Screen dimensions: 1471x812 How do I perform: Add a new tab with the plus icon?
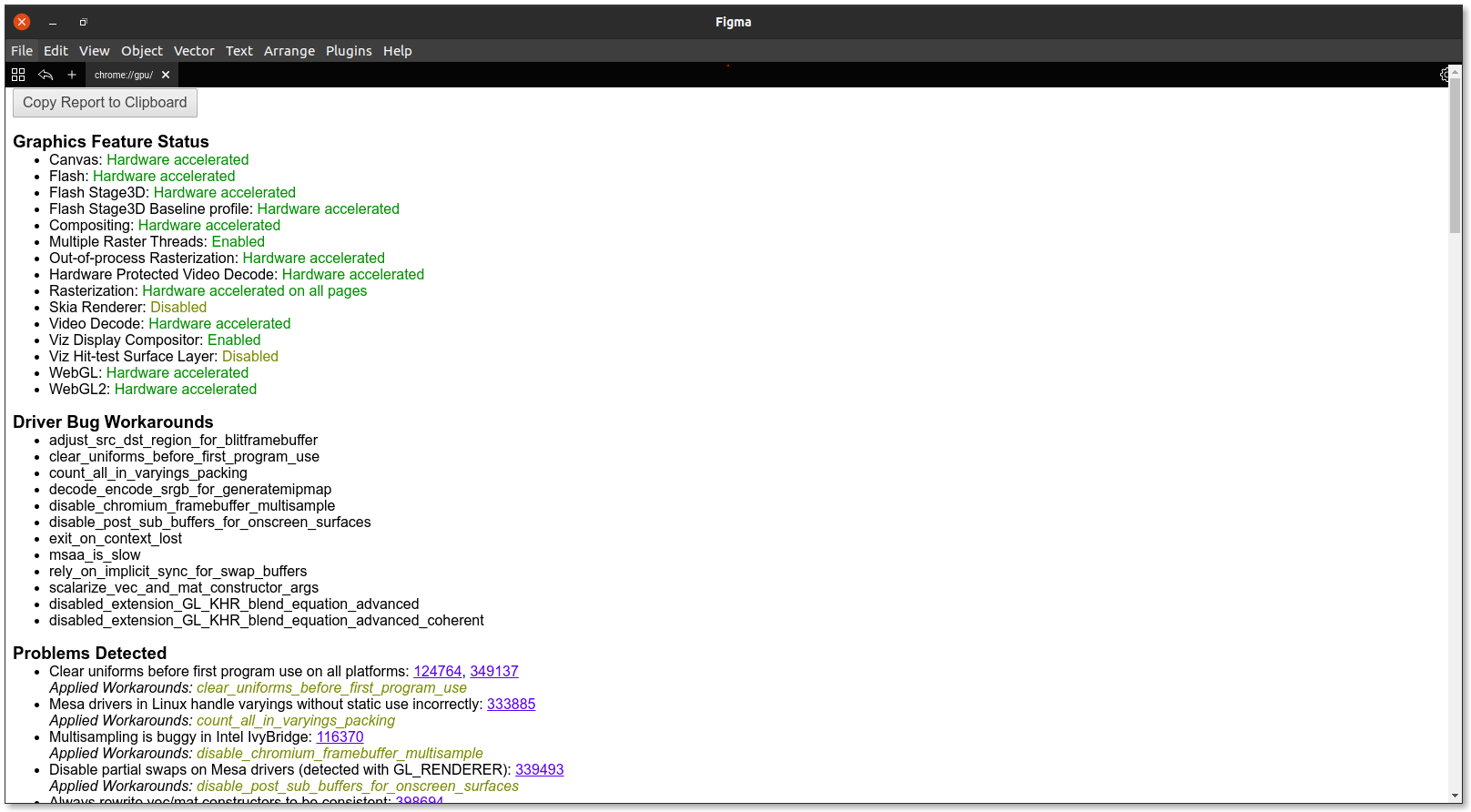72,75
